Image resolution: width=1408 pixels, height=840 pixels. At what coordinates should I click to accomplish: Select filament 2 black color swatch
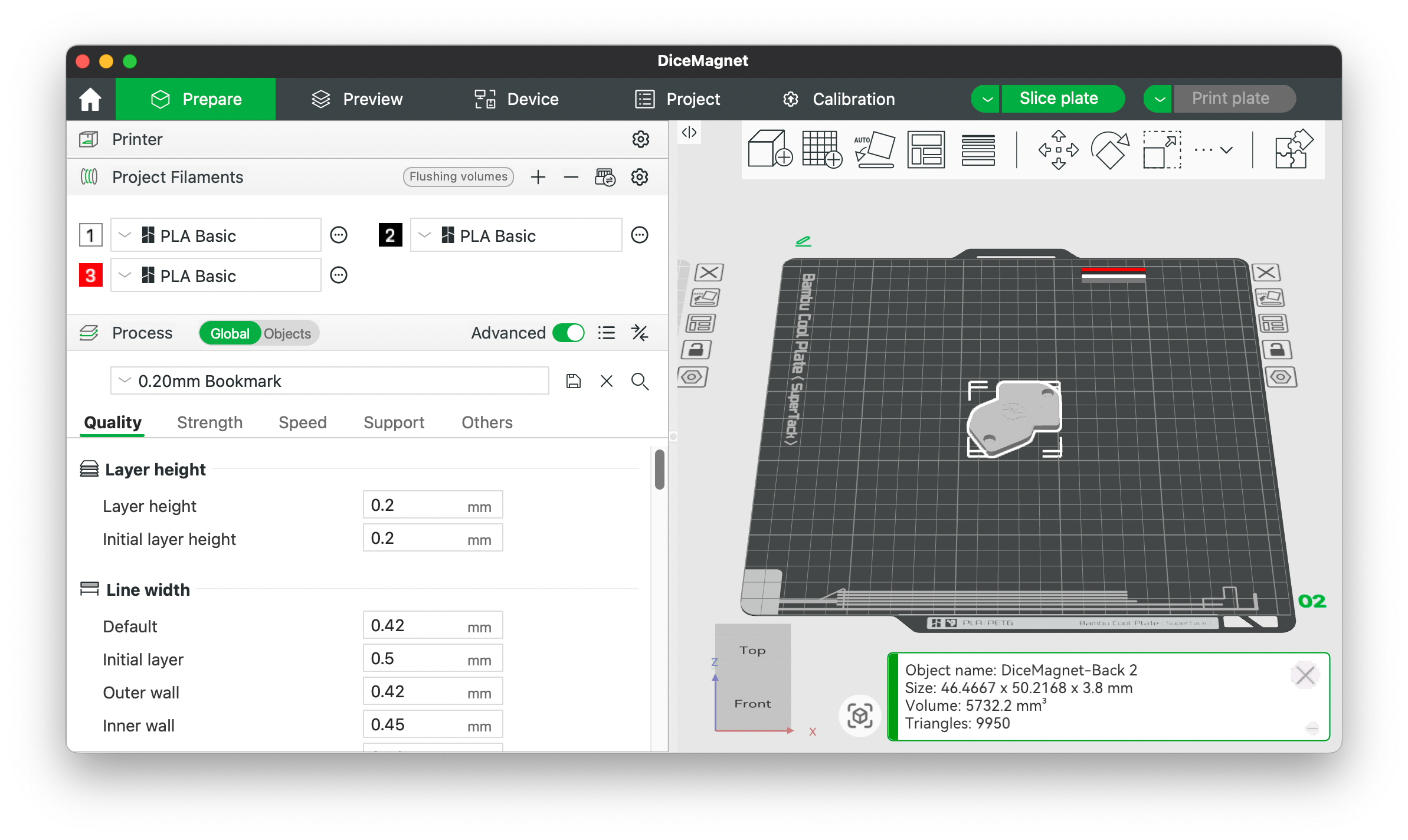tap(390, 235)
